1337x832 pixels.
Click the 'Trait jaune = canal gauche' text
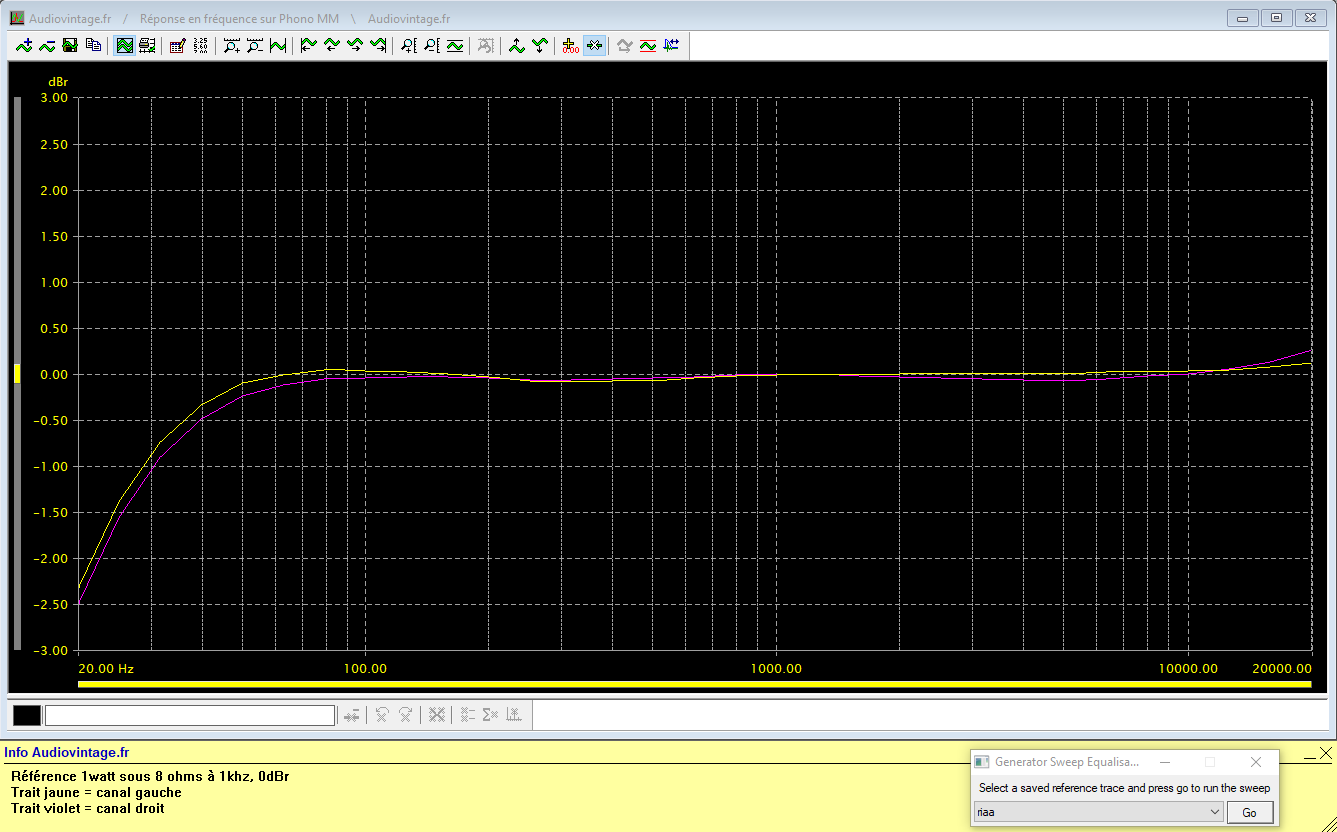(x=97, y=792)
